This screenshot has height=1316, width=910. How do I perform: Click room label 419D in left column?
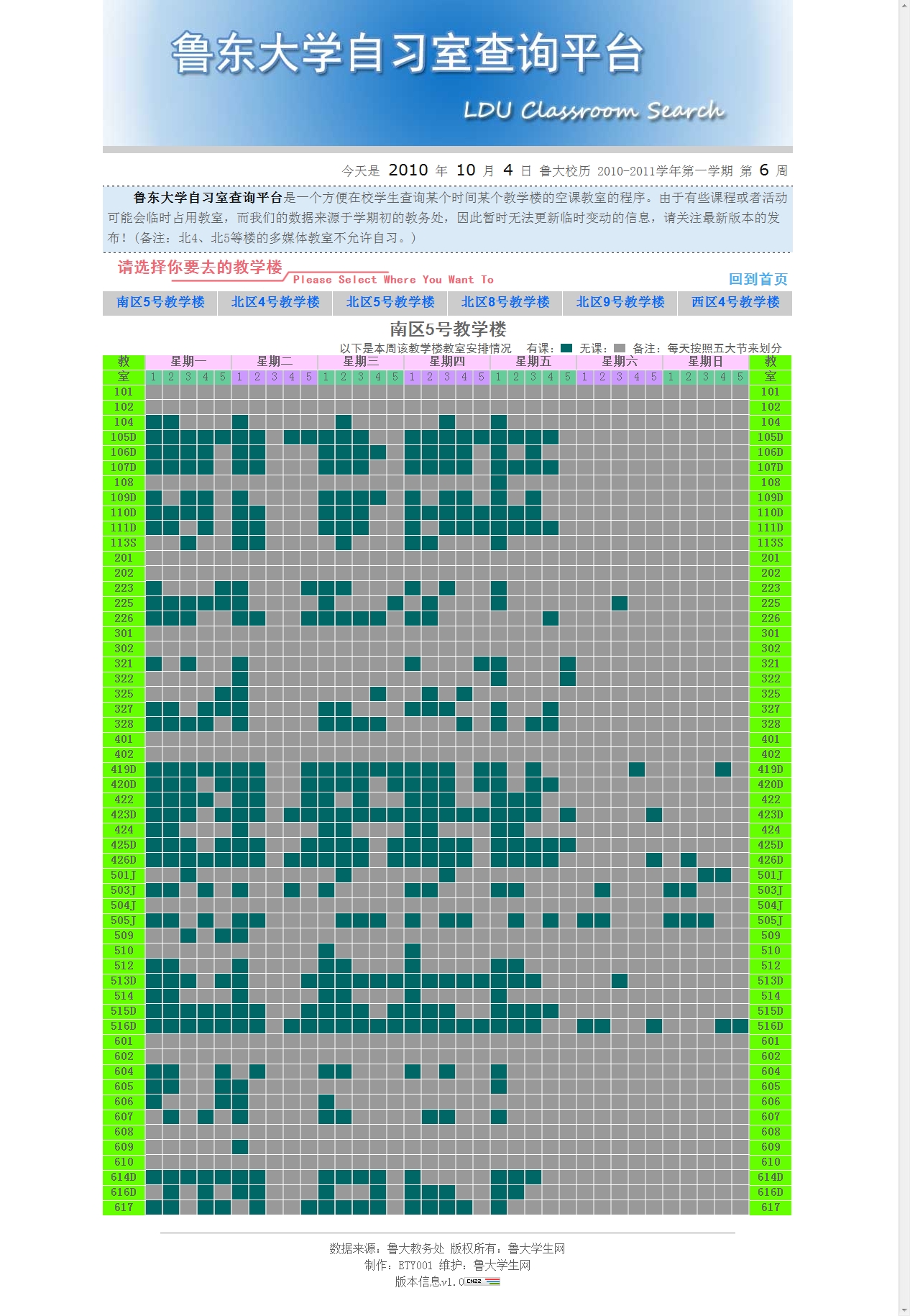pyautogui.click(x=124, y=769)
